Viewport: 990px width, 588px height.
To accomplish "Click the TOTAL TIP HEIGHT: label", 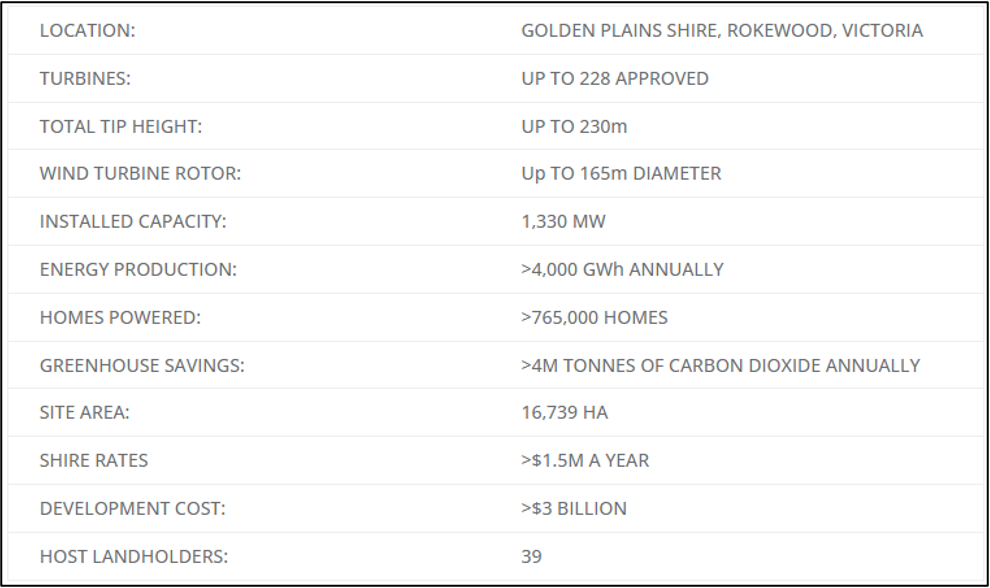I will [x=121, y=127].
